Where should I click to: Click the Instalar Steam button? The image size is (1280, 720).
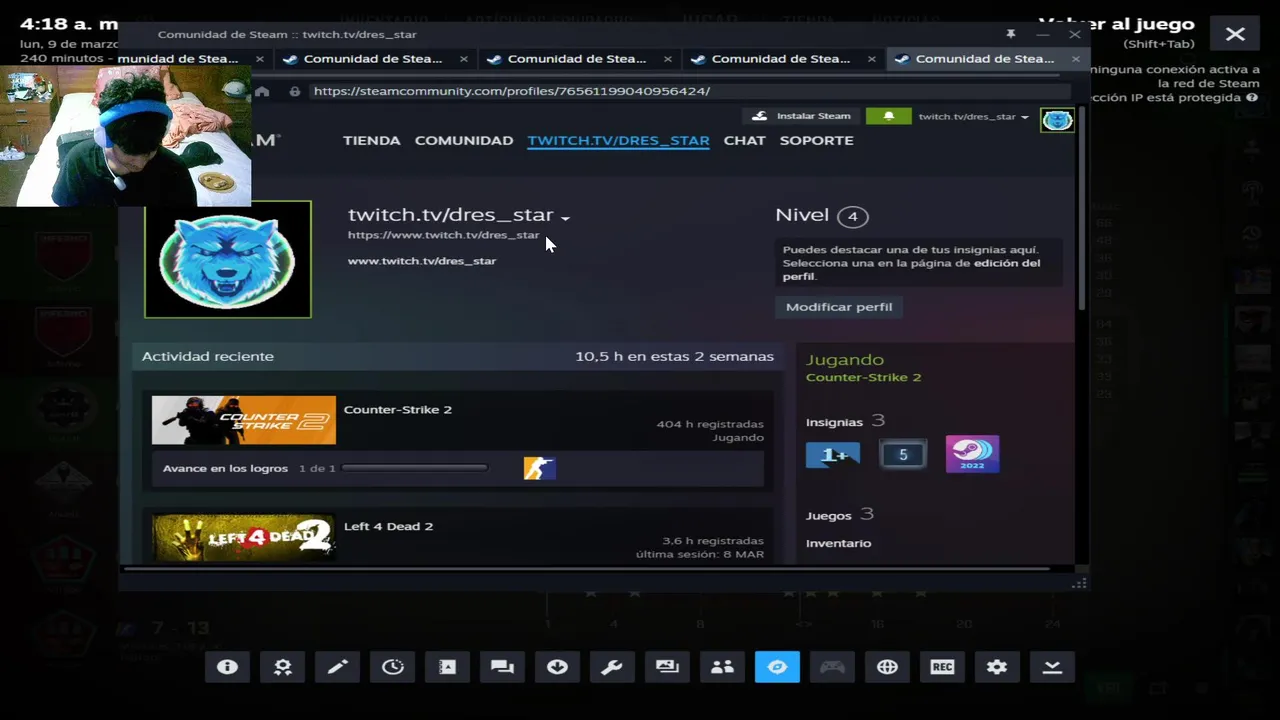pyautogui.click(x=801, y=116)
